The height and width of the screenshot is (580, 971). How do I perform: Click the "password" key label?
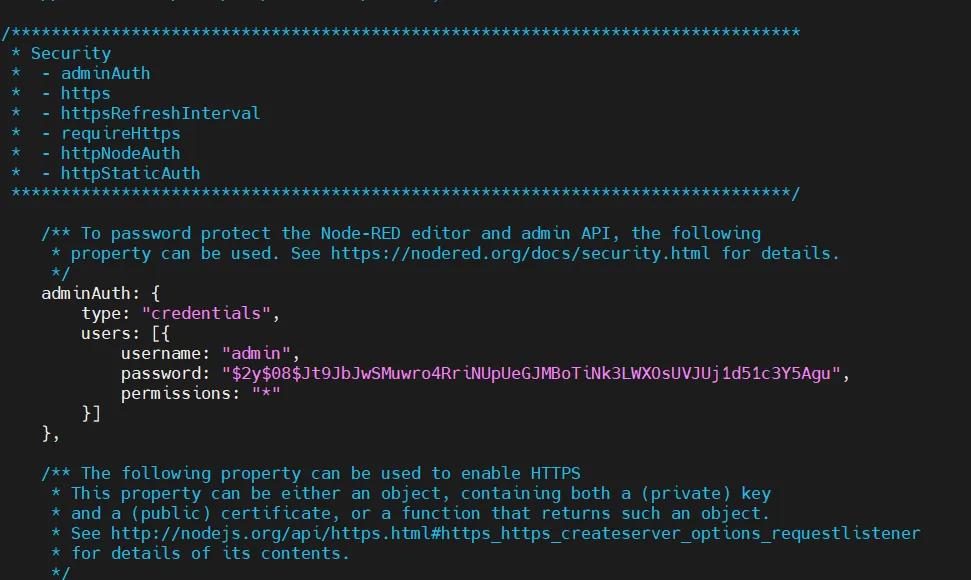pyautogui.click(x=165, y=373)
